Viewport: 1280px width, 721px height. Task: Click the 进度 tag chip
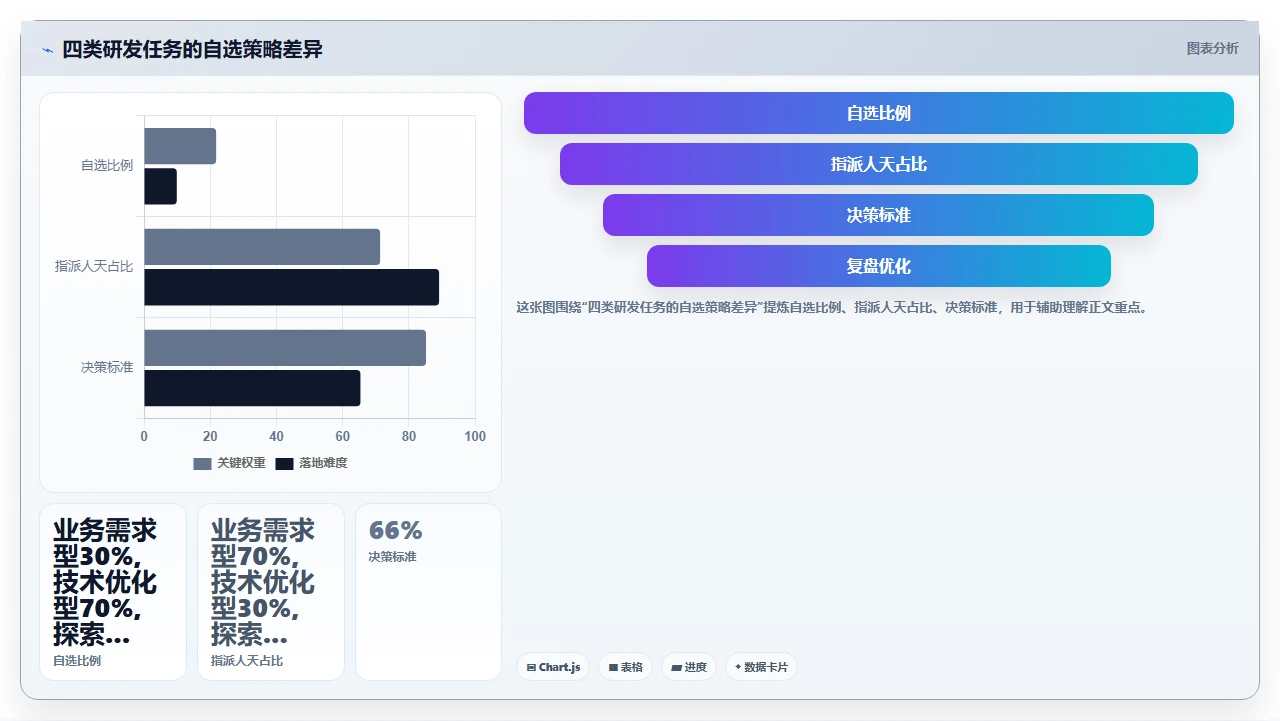tap(689, 667)
